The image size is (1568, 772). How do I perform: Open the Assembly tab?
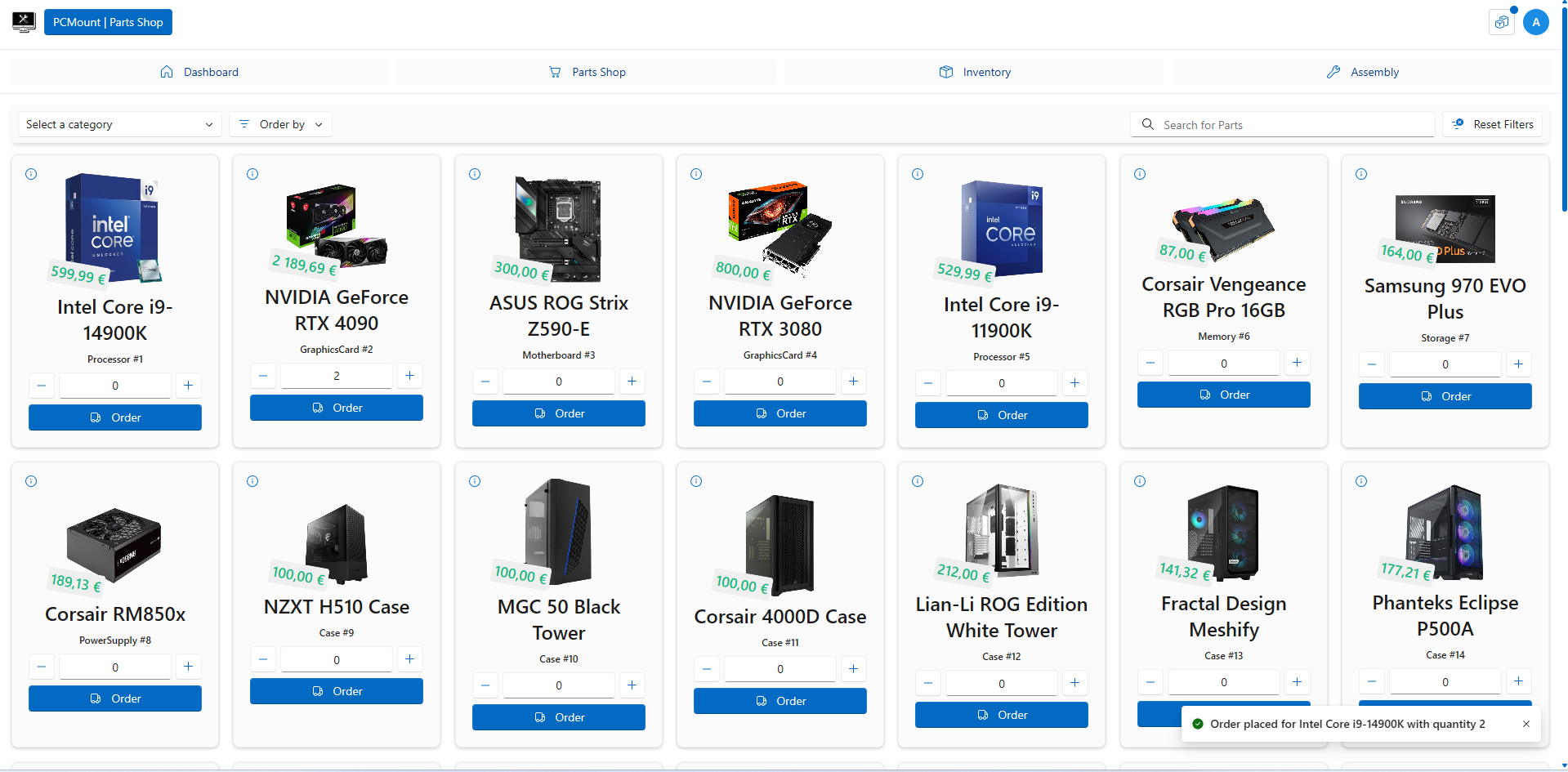point(1362,72)
